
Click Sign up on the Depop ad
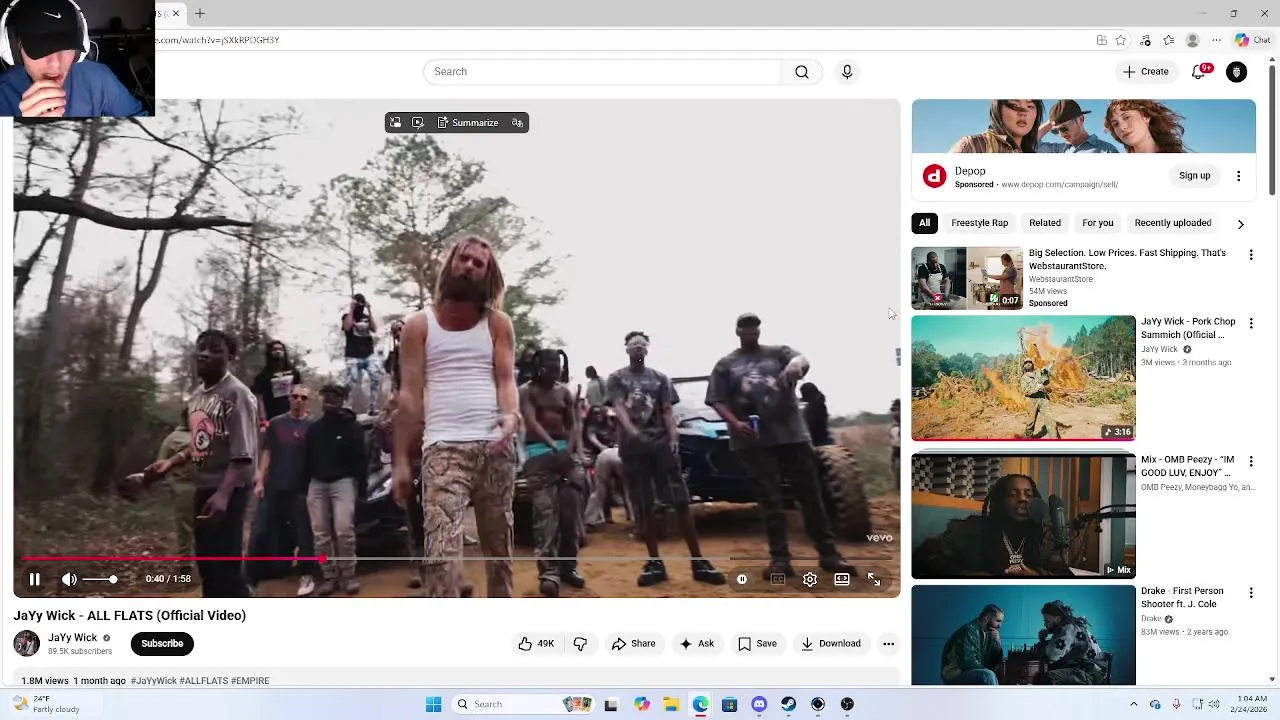1194,176
